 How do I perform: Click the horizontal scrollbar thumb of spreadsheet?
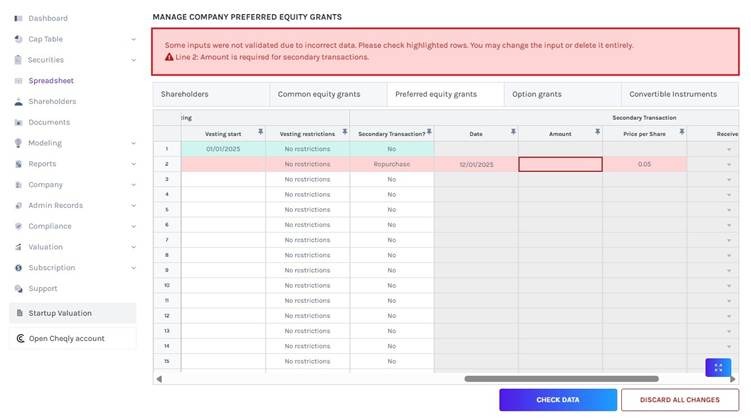click(560, 379)
